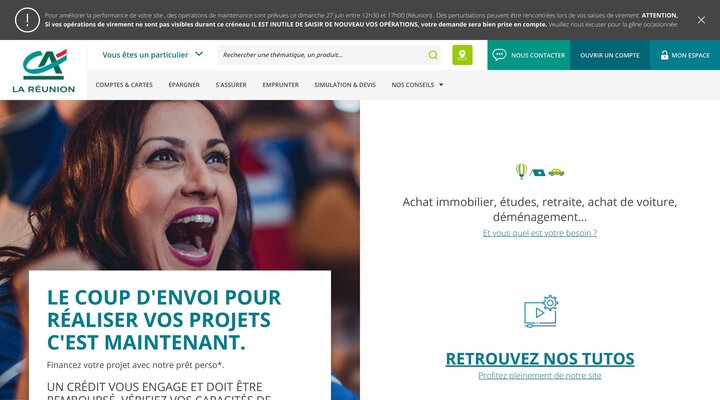Expand the Nos Conseils menu arrow
Viewport: 720px width, 400px height.
(441, 85)
